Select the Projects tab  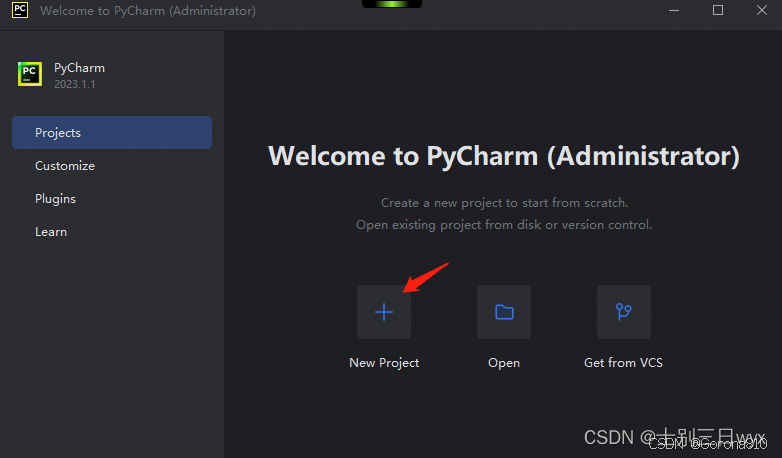[x=112, y=133]
